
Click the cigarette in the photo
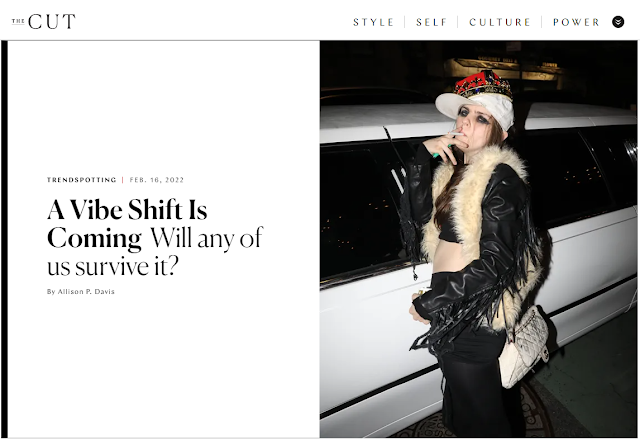point(456,134)
